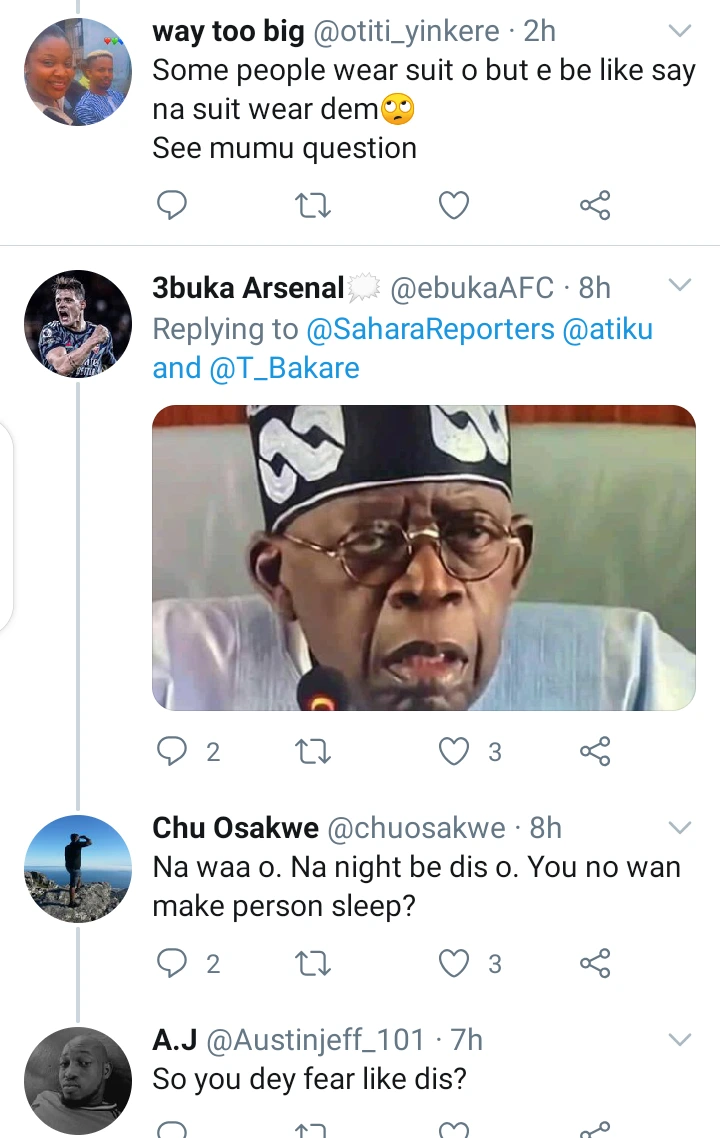The image size is (720, 1138).
Task: Retweet 3buka Arsenal's image tweet
Action: 313,751
